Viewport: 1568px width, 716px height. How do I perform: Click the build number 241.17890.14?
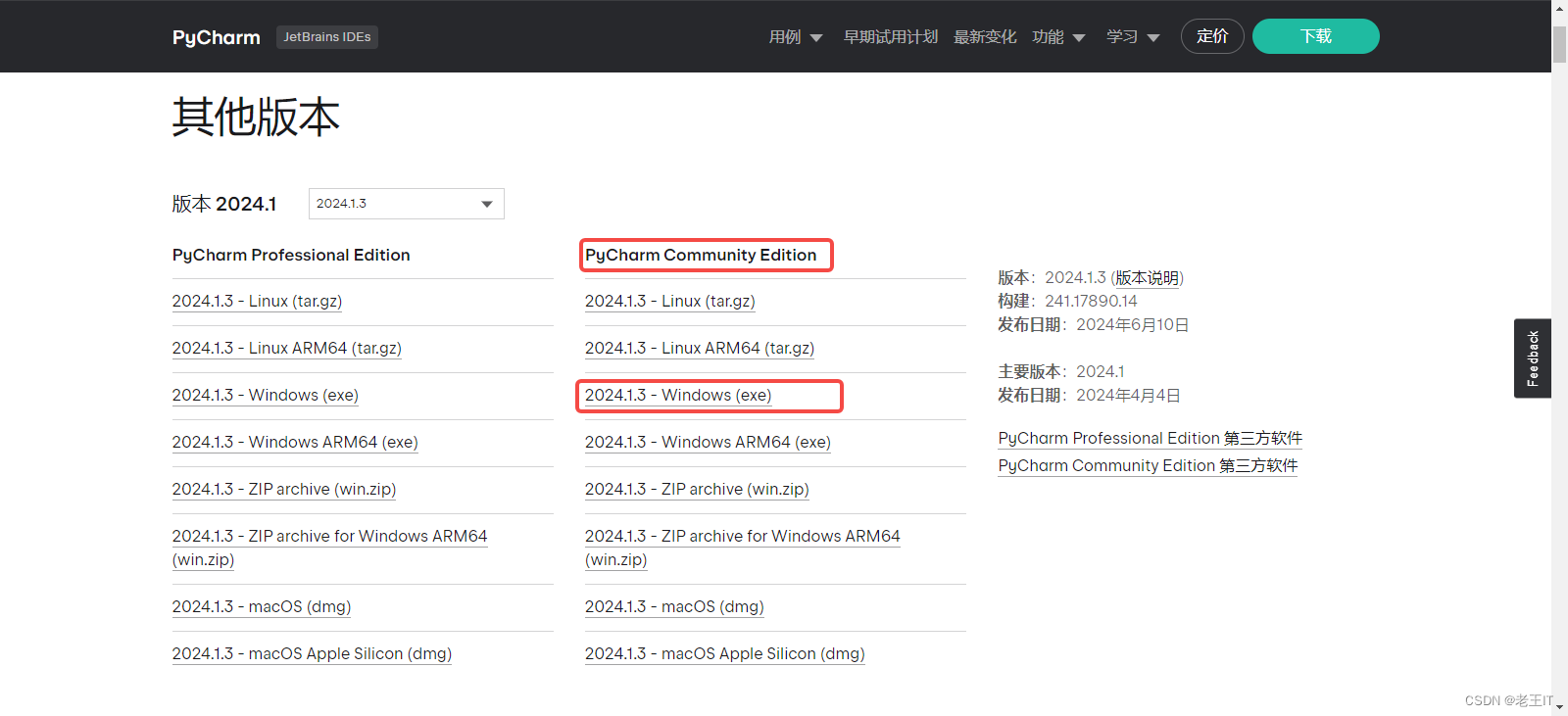(1091, 302)
